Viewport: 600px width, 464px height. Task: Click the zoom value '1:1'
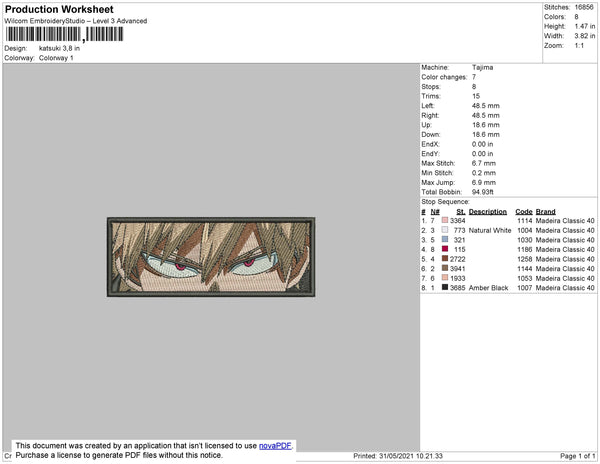point(579,46)
